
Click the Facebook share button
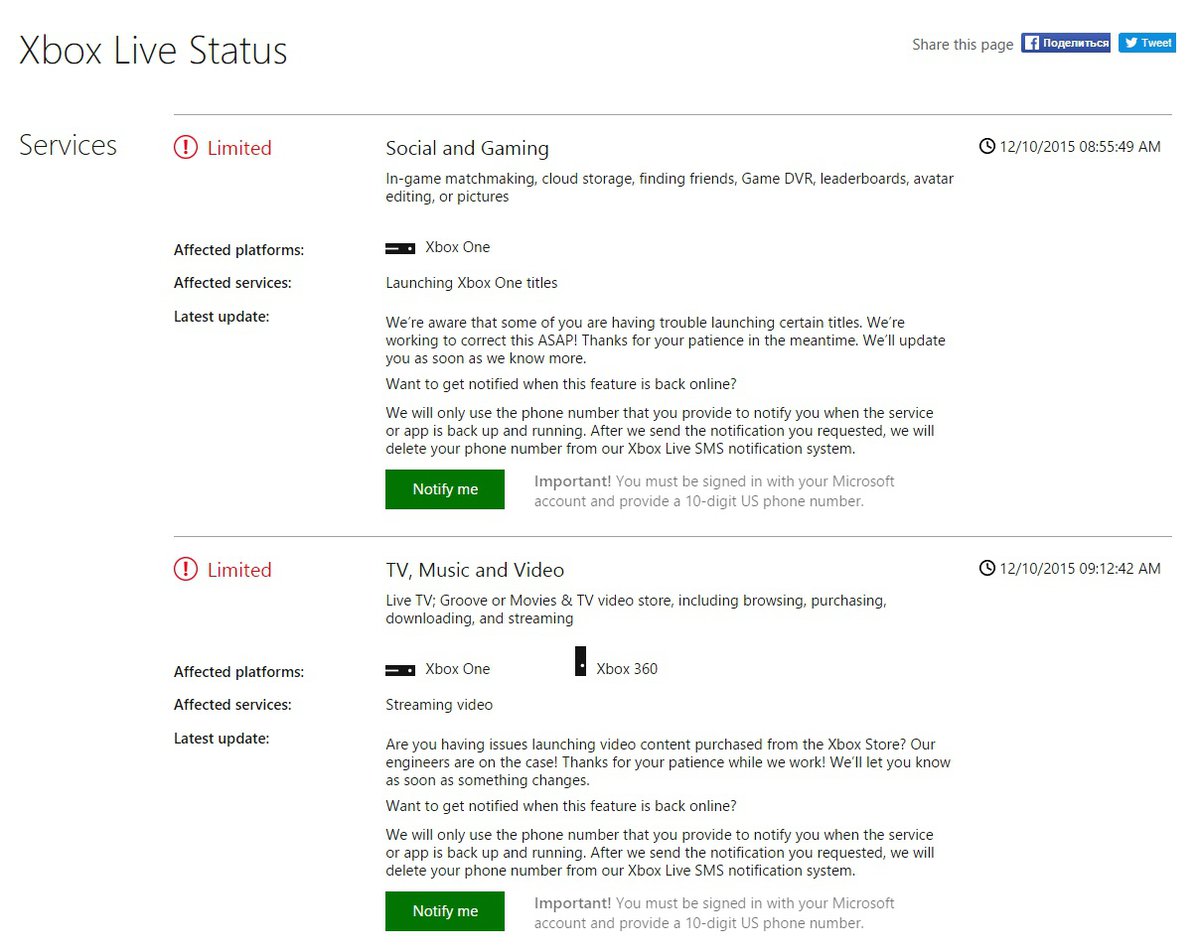coord(1065,43)
